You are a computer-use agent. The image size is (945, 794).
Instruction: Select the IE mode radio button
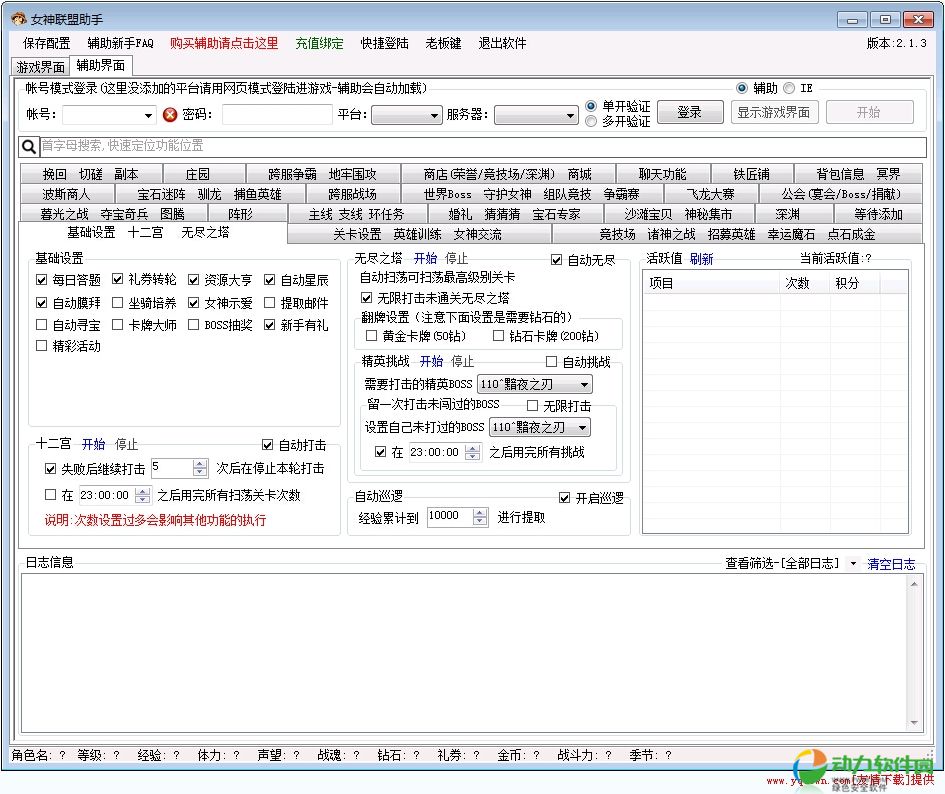point(790,88)
